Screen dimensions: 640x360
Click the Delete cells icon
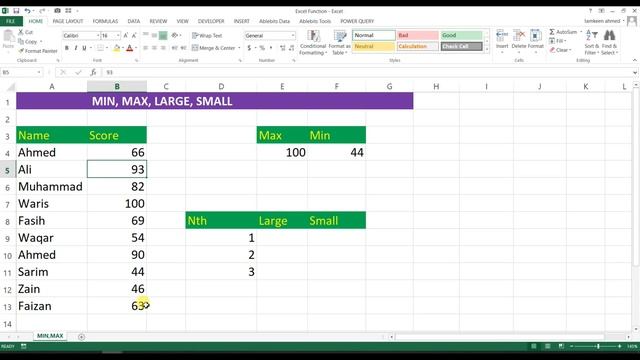click(x=519, y=36)
